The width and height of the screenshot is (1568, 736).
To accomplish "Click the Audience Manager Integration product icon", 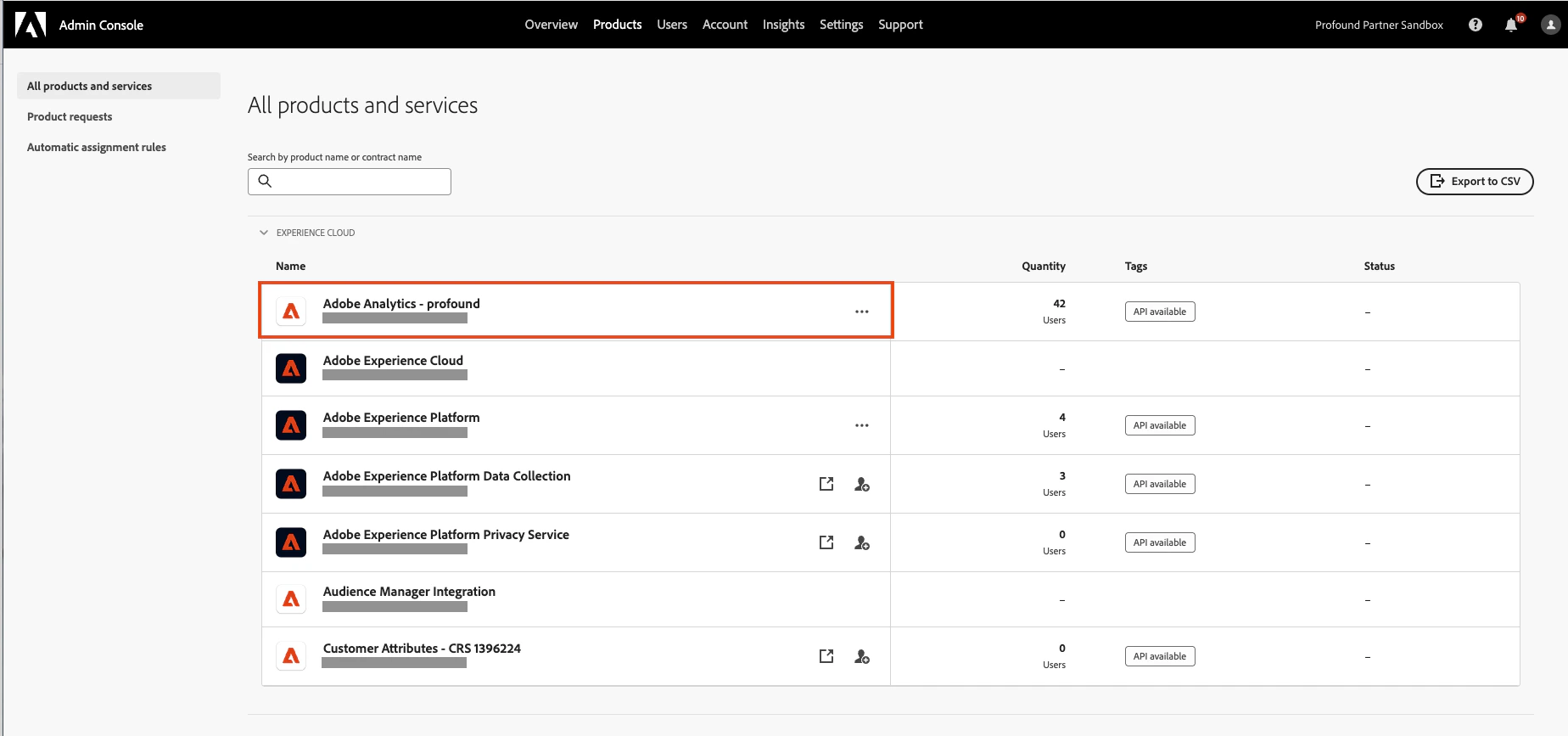I will [291, 599].
